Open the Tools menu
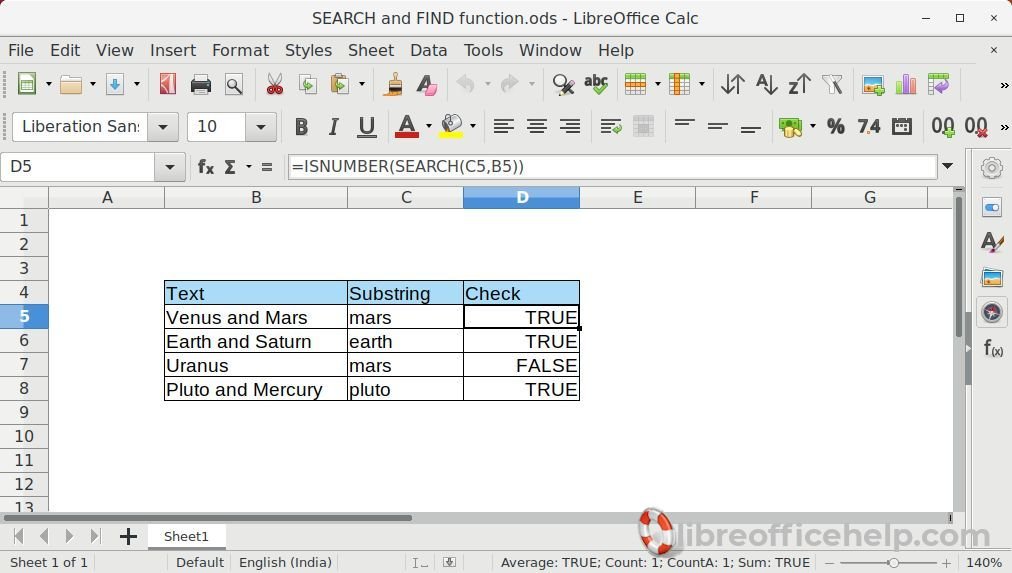The width and height of the screenshot is (1012, 573). [483, 50]
